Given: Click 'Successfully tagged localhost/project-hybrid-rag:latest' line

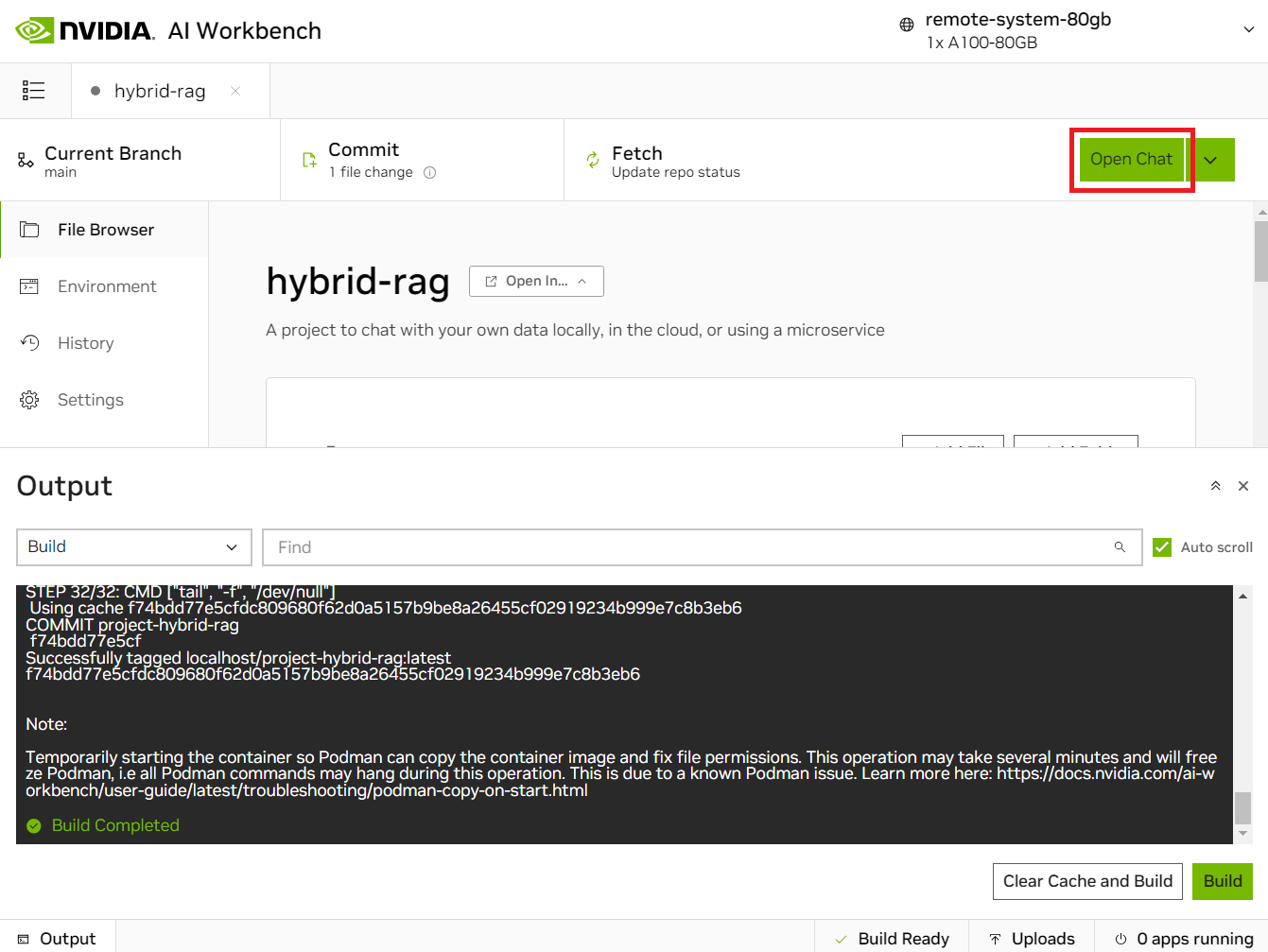Looking at the screenshot, I should pyautogui.click(x=238, y=658).
